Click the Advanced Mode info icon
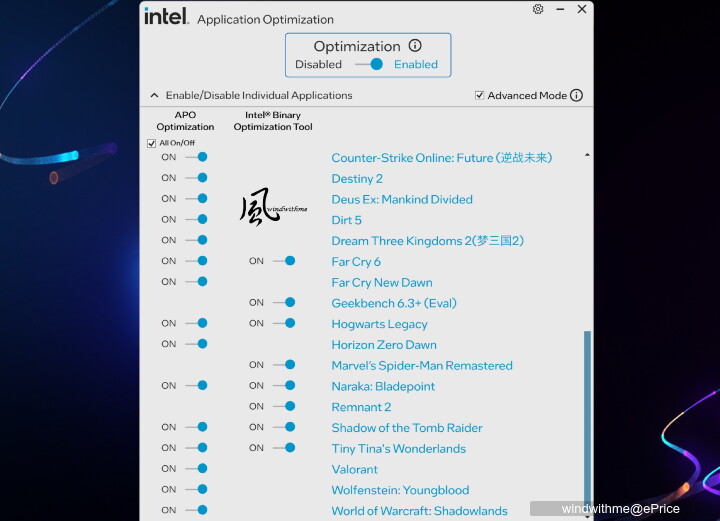 coord(576,95)
